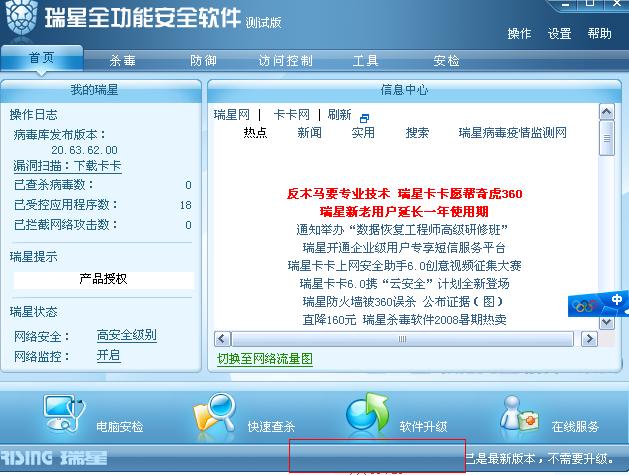This screenshot has height=475, width=629.
Task: Select the 新闻 news category
Action: [309, 132]
